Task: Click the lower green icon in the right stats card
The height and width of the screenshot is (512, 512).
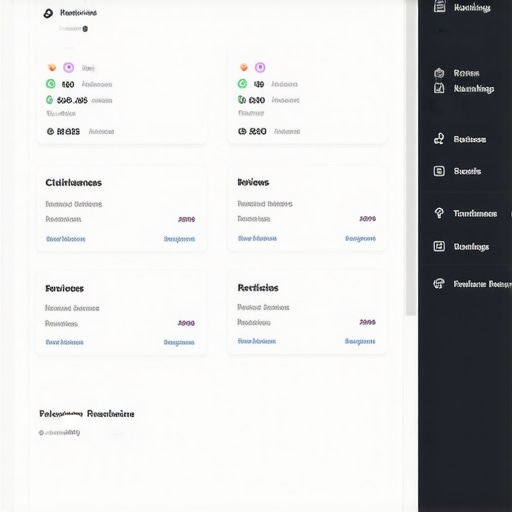Action: tap(242, 99)
